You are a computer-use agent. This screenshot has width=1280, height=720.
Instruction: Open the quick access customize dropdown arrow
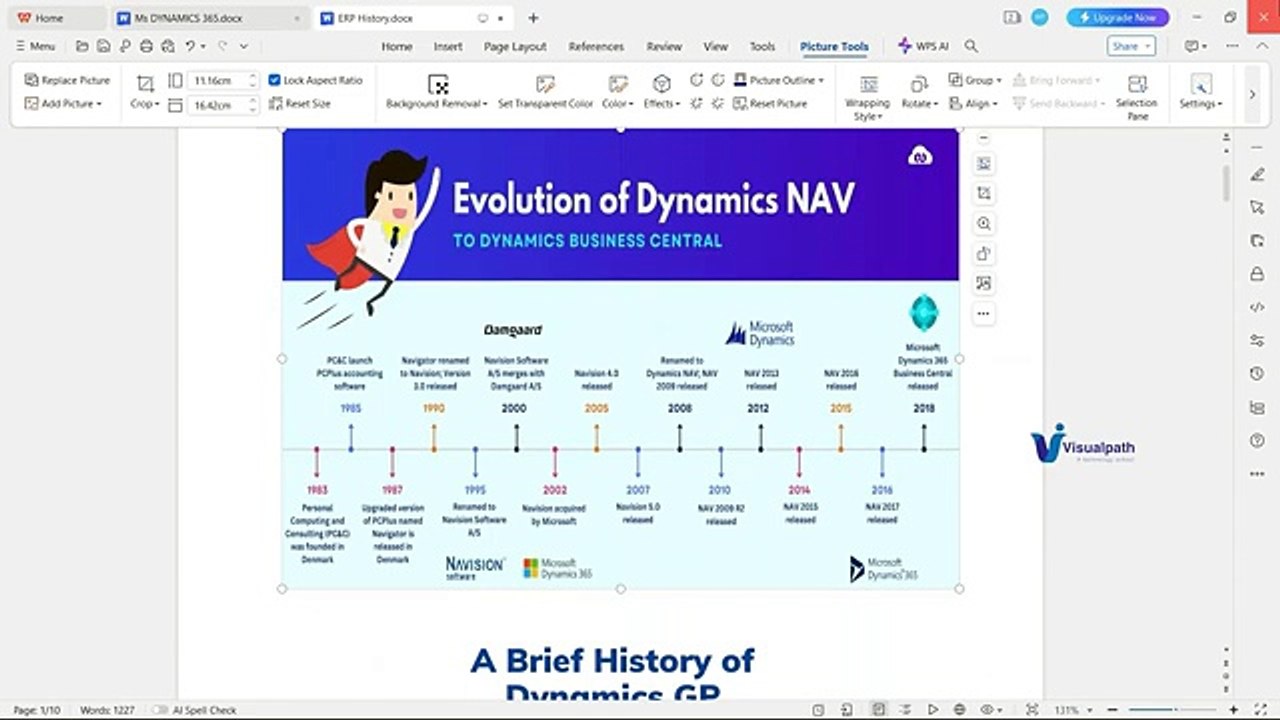click(x=243, y=46)
